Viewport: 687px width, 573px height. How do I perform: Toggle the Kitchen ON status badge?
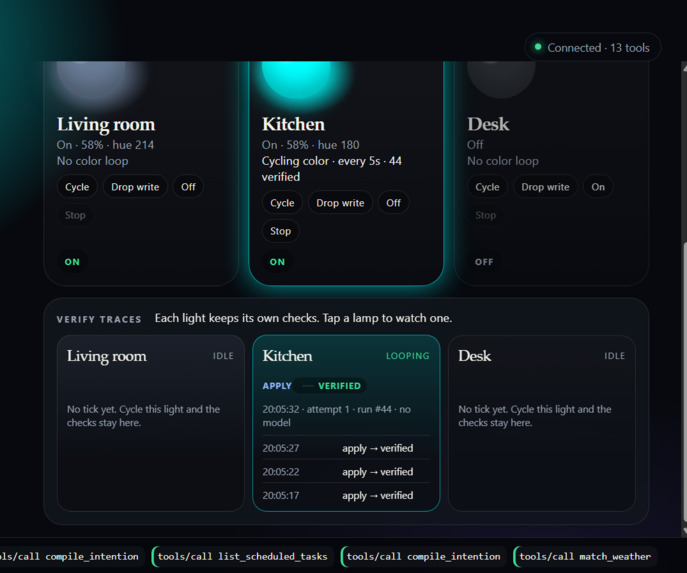click(277, 262)
